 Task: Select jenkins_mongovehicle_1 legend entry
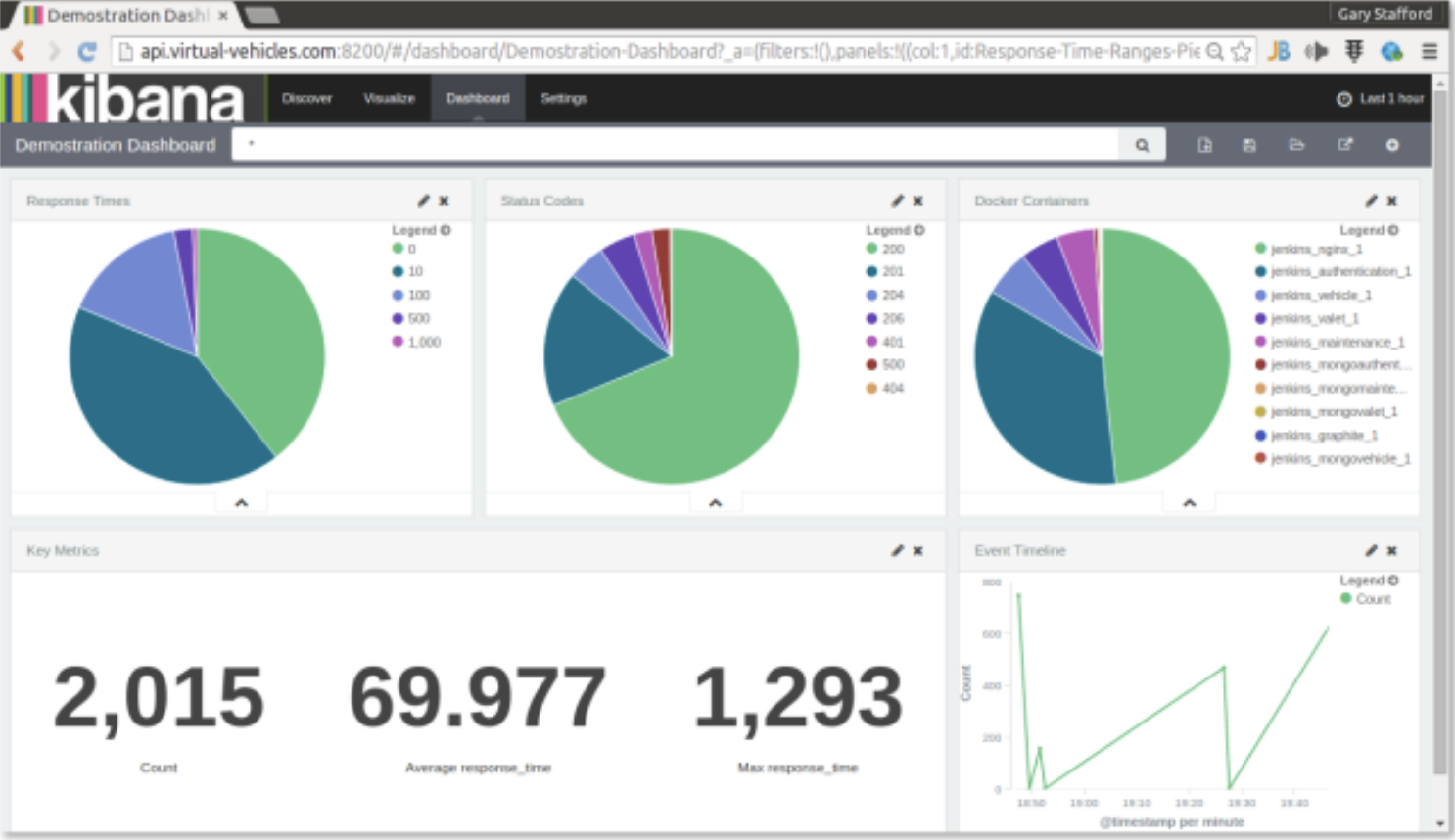click(1333, 458)
